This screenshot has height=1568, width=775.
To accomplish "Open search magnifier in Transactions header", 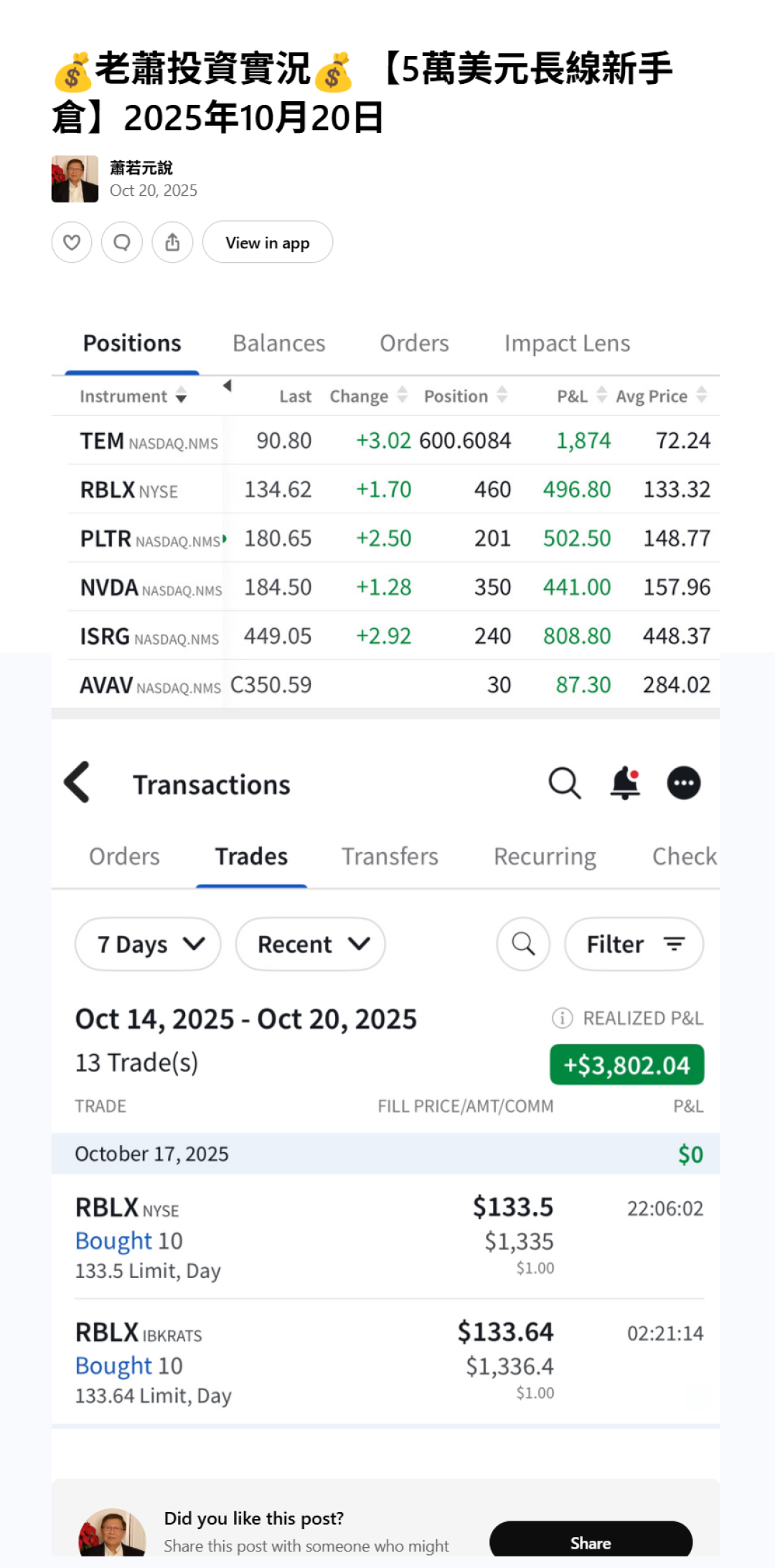I will point(564,783).
